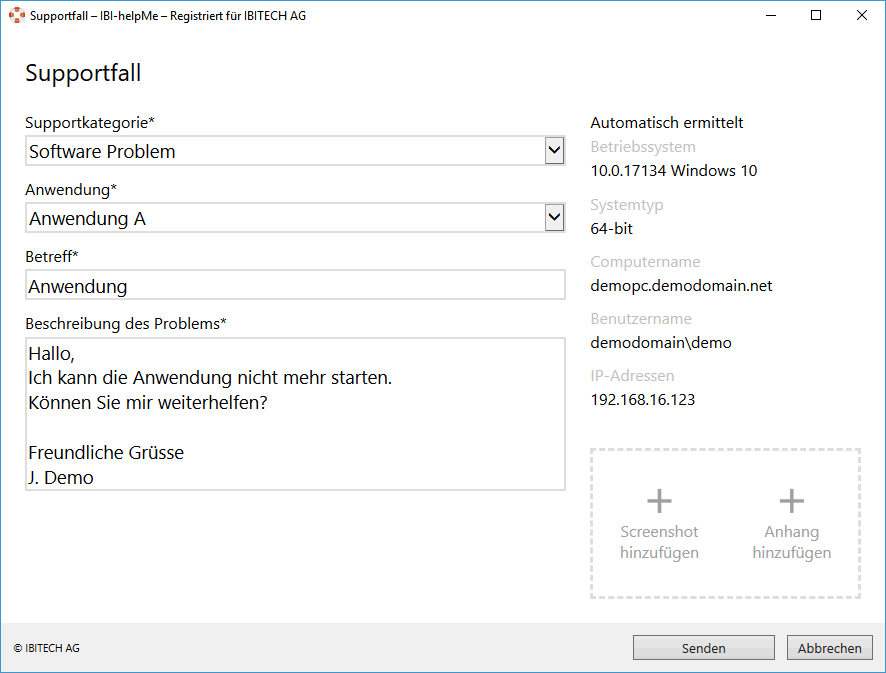Screen dimensions: 886x673
Task: Click the computer name demopc.demodomain.net
Action: point(681,286)
